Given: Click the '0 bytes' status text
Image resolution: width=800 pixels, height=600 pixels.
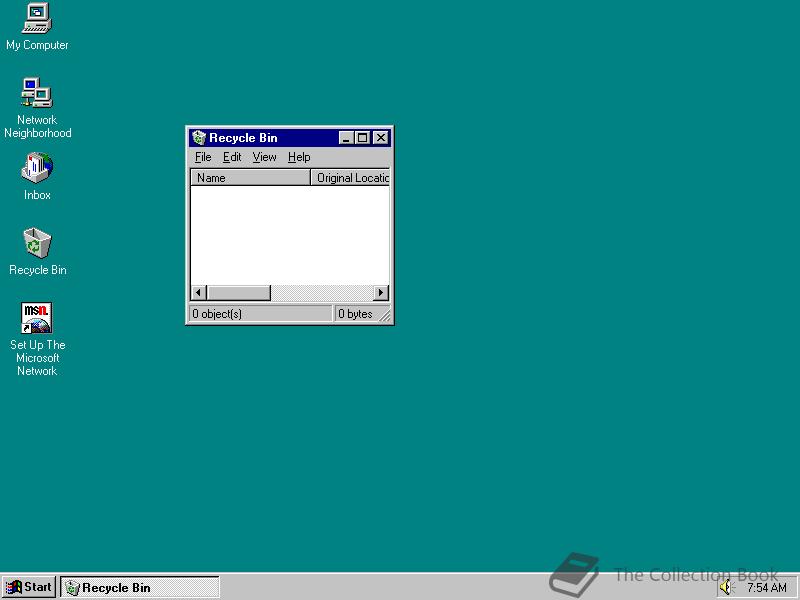Looking at the screenshot, I should click(x=355, y=314).
